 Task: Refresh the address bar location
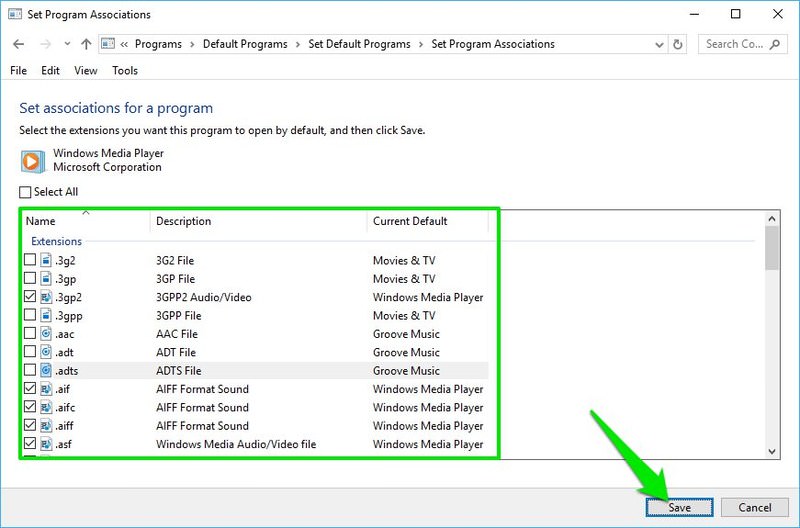[678, 44]
